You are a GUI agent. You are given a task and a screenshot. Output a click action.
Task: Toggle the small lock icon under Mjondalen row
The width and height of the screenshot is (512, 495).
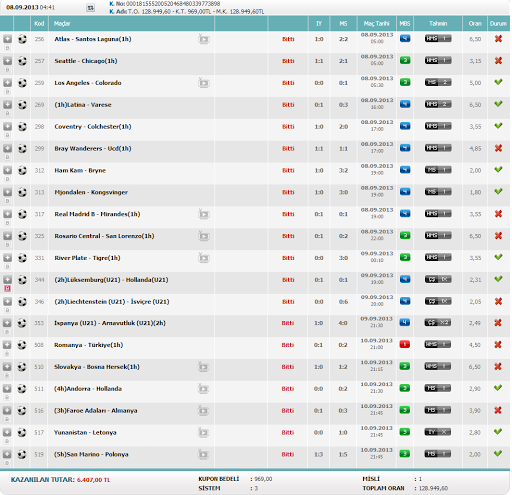[x=7, y=201]
